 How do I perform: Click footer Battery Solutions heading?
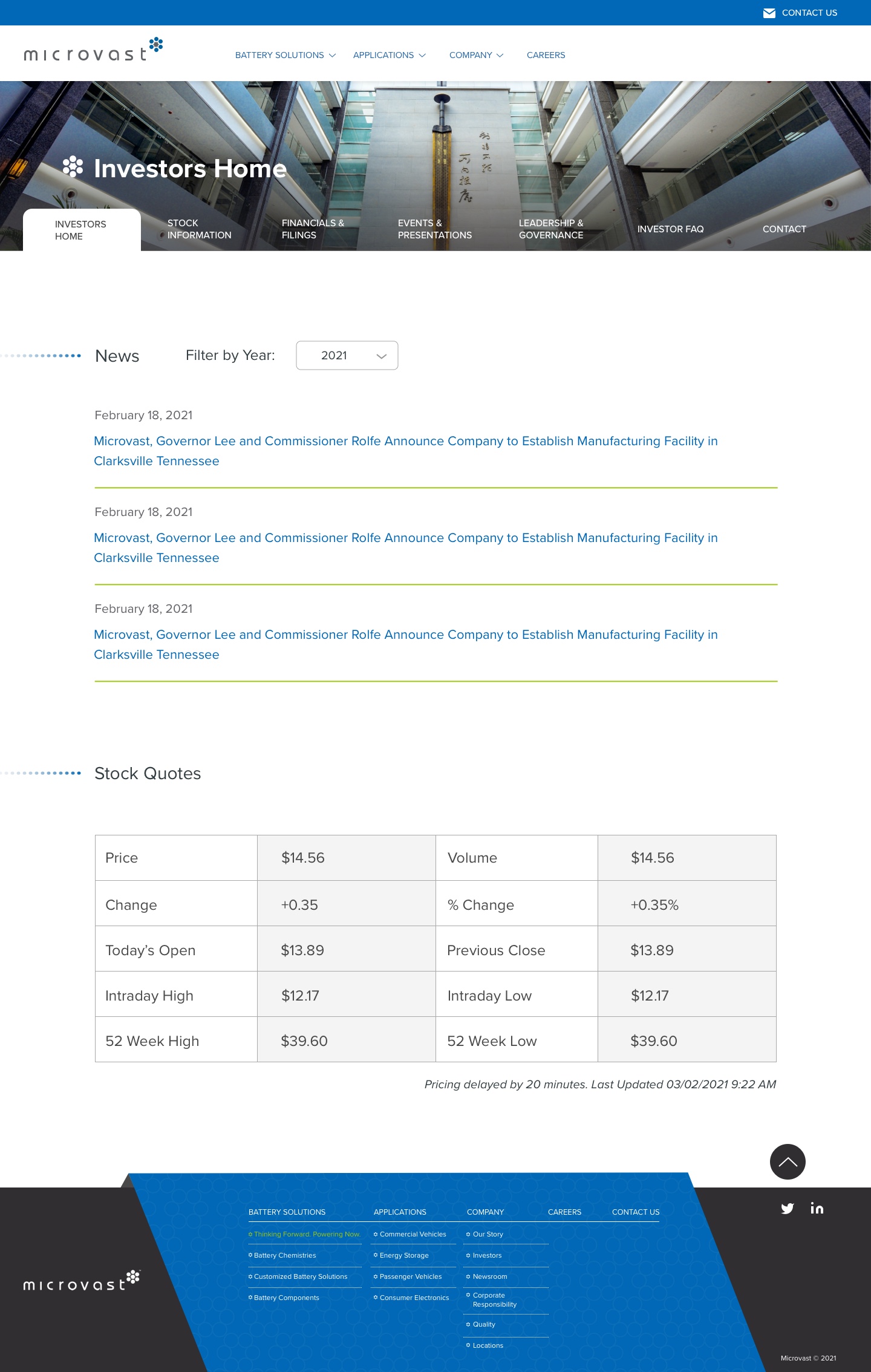(287, 1212)
